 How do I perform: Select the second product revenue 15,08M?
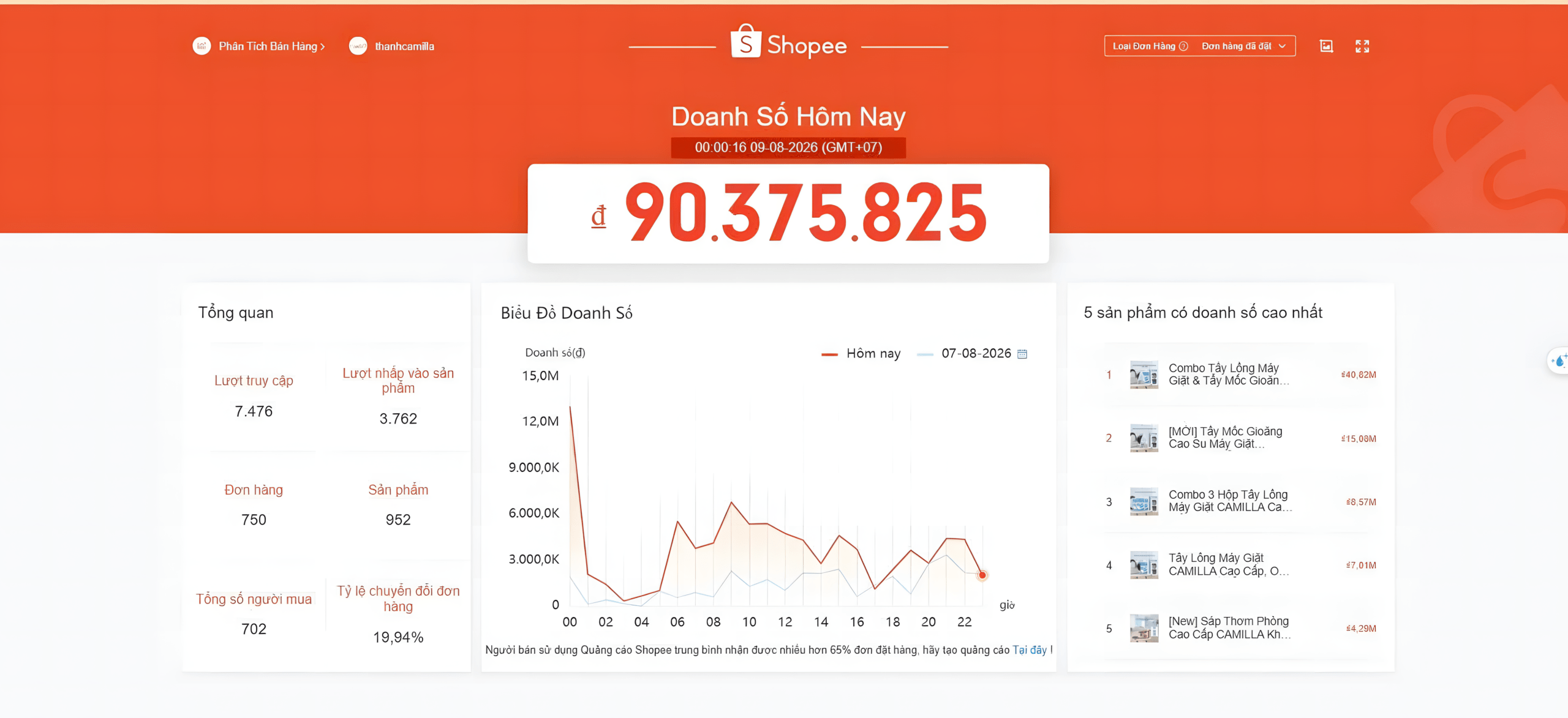(x=1359, y=438)
